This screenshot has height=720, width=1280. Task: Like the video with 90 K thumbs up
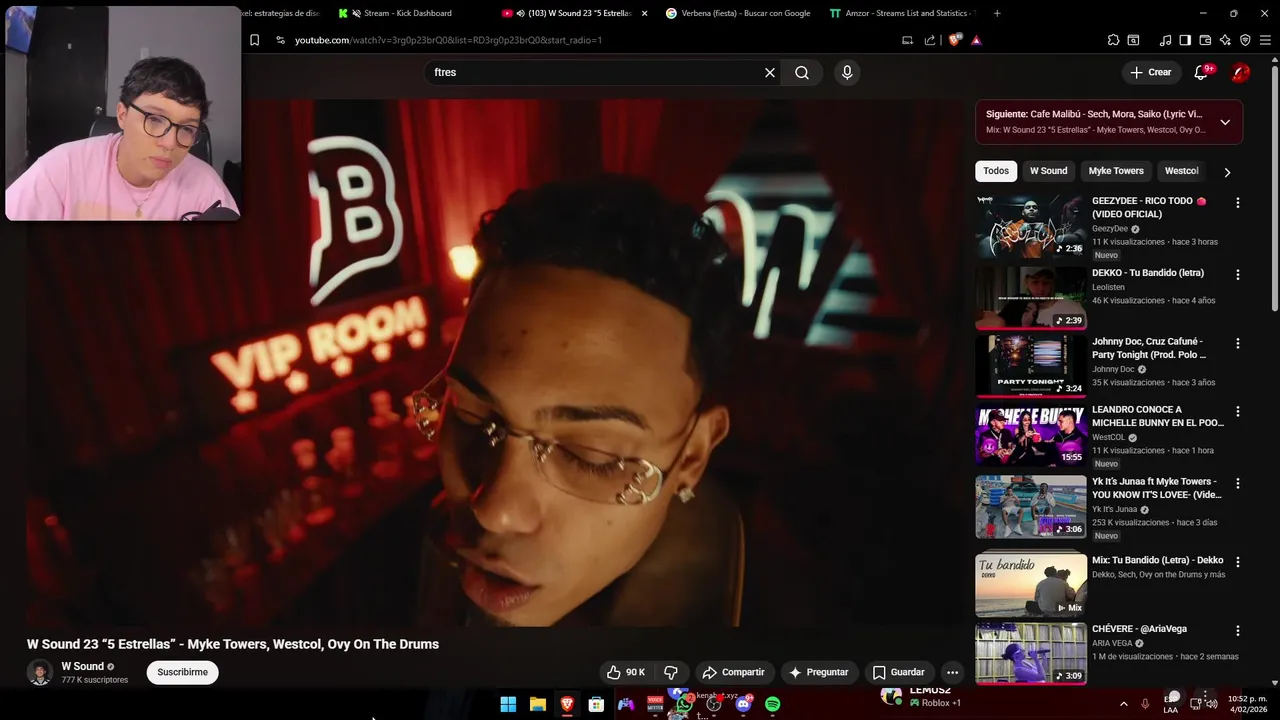click(626, 672)
